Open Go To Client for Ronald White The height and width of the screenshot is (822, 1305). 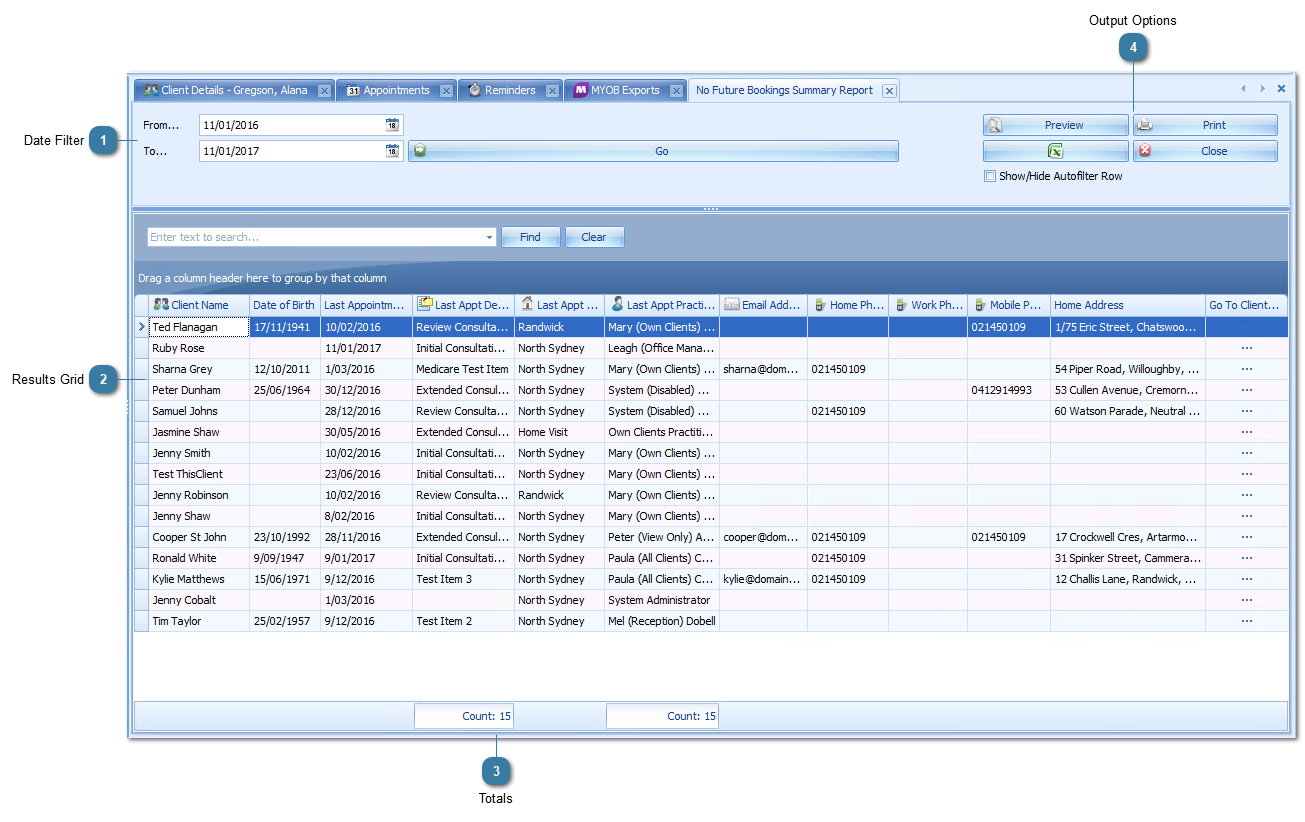point(1246,558)
